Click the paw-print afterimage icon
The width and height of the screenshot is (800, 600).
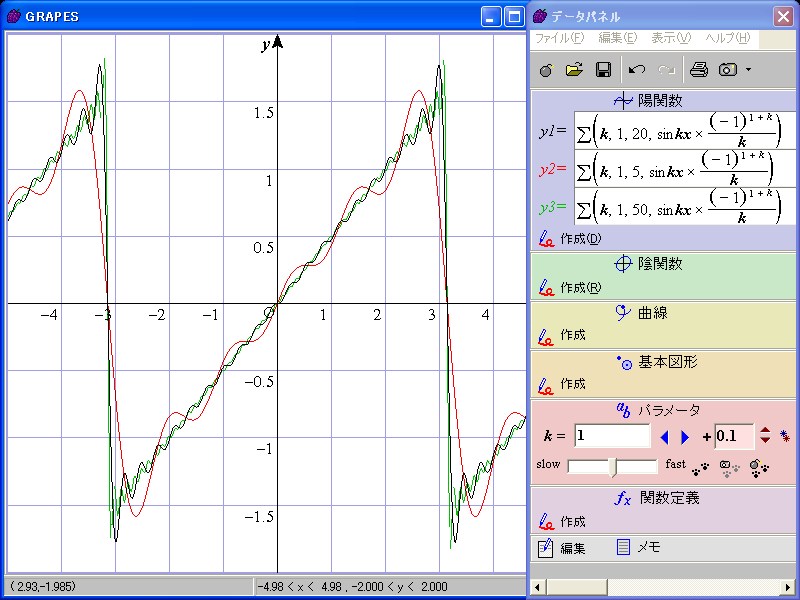[700, 465]
